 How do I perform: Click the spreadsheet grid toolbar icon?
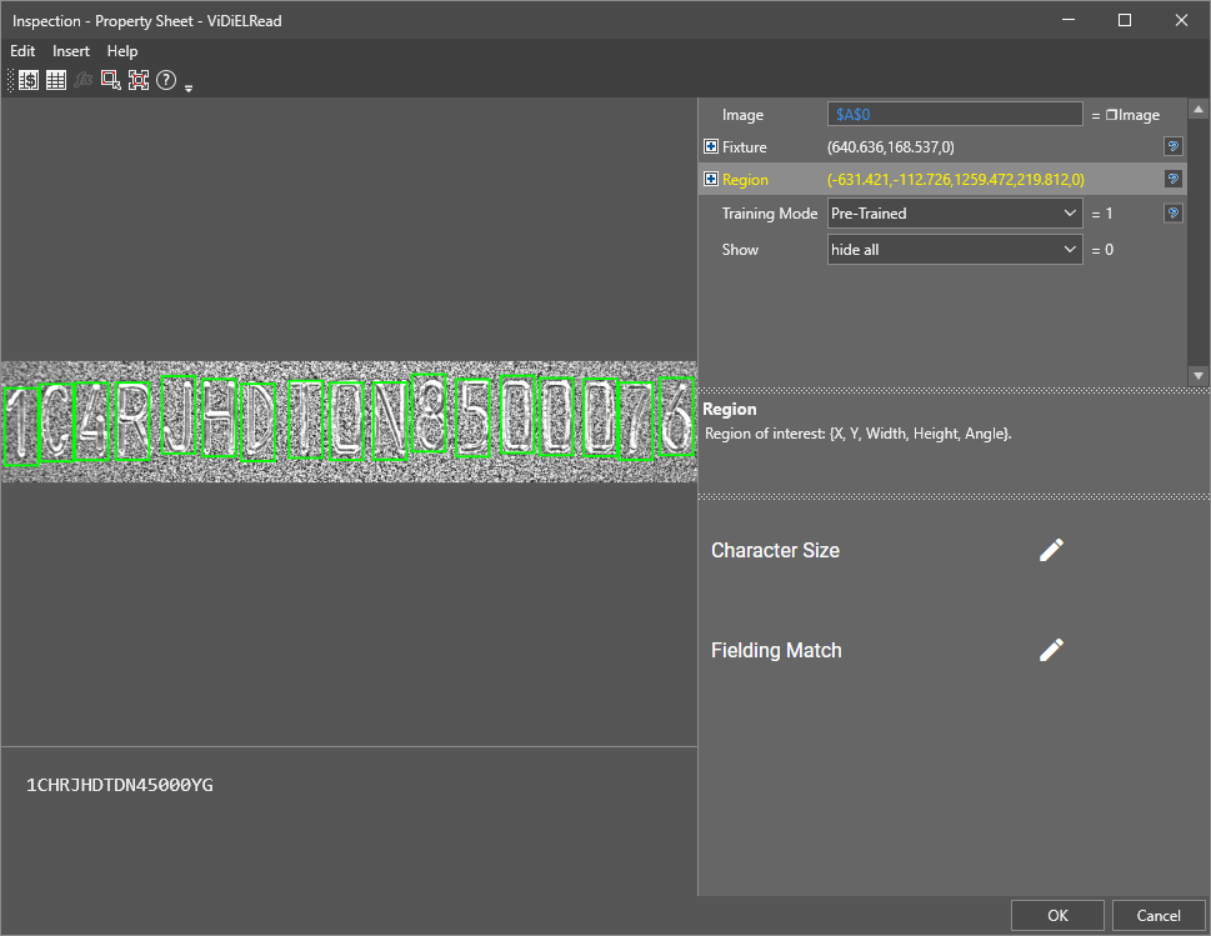point(56,81)
